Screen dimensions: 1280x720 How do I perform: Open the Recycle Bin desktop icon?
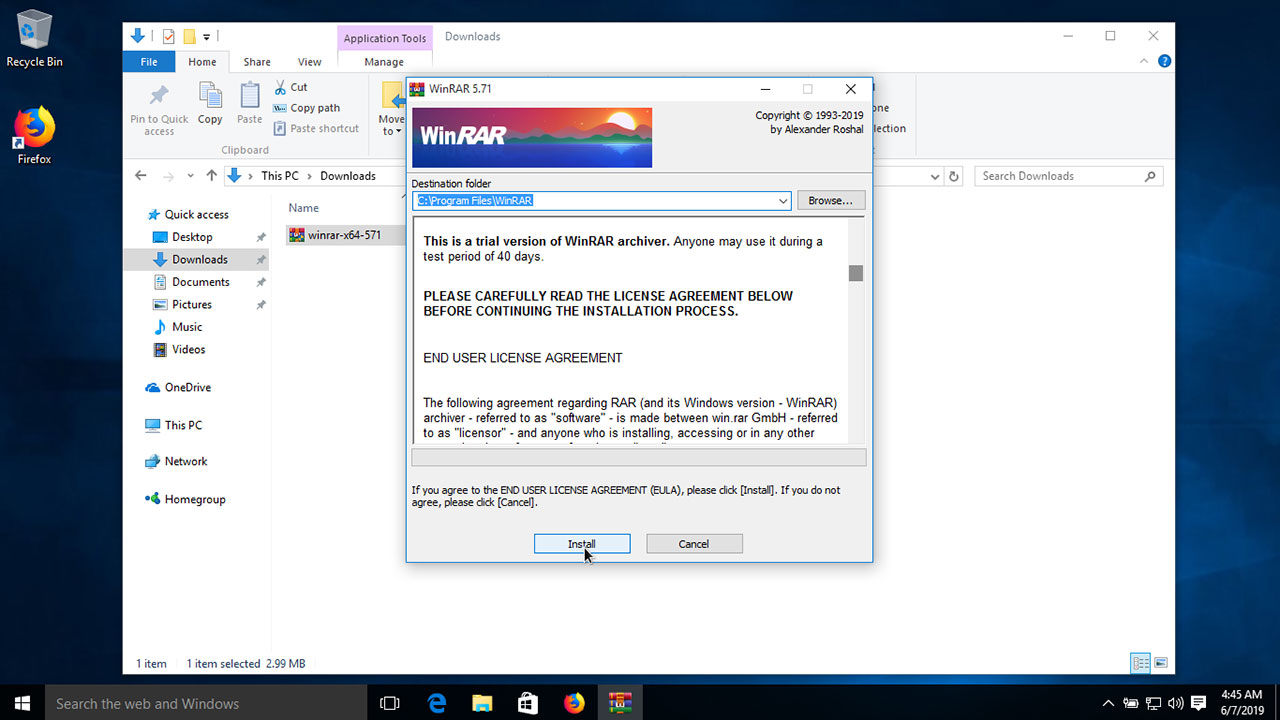[x=34, y=38]
